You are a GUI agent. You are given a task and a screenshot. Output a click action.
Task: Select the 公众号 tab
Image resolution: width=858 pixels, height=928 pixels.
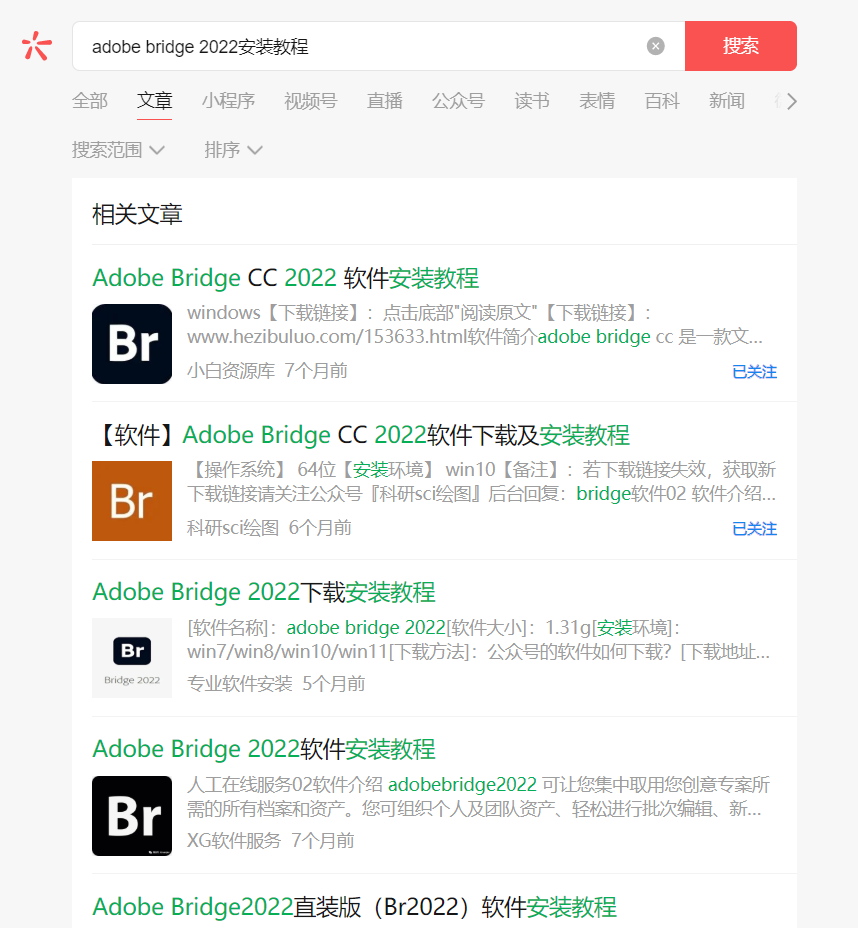(458, 101)
